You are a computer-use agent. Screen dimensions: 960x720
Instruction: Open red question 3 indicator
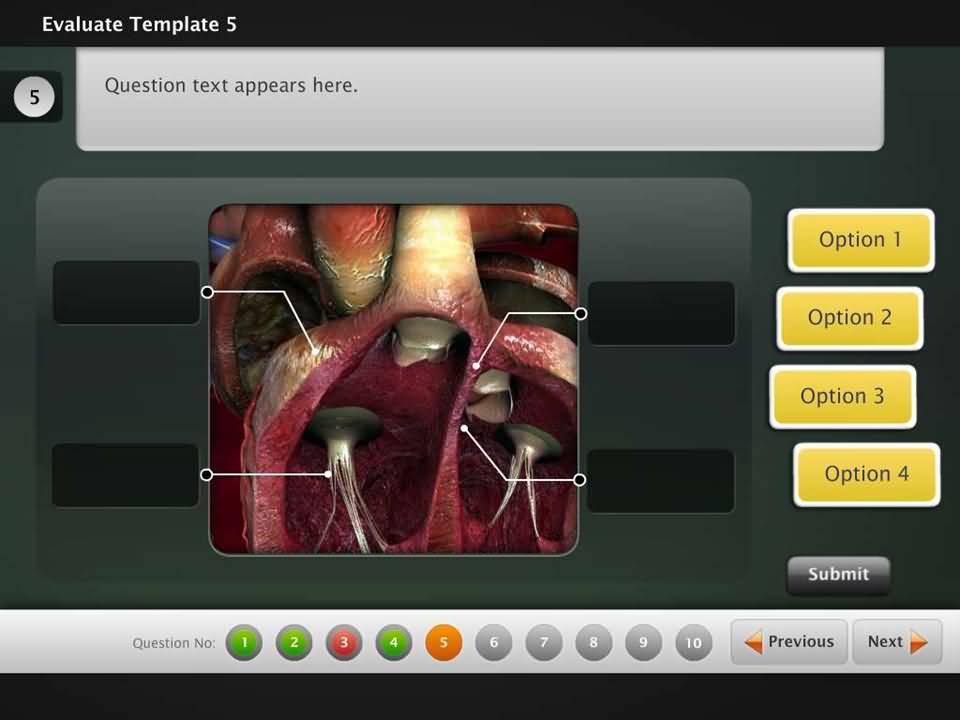pos(344,642)
